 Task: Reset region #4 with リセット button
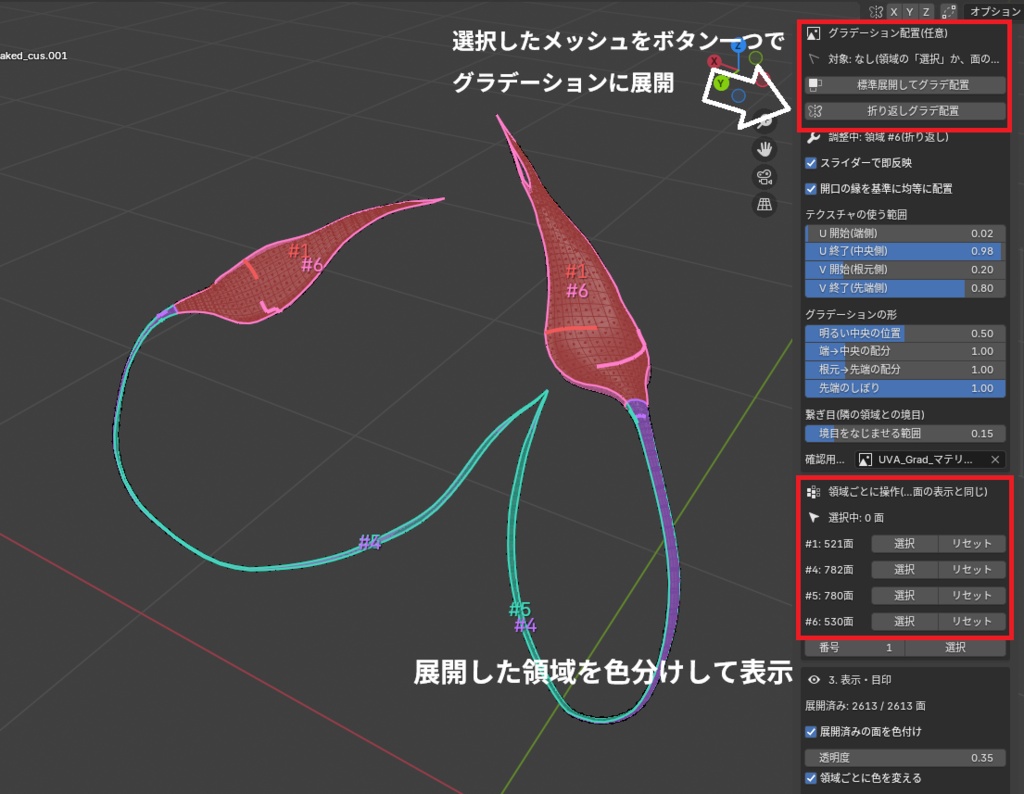point(972,570)
